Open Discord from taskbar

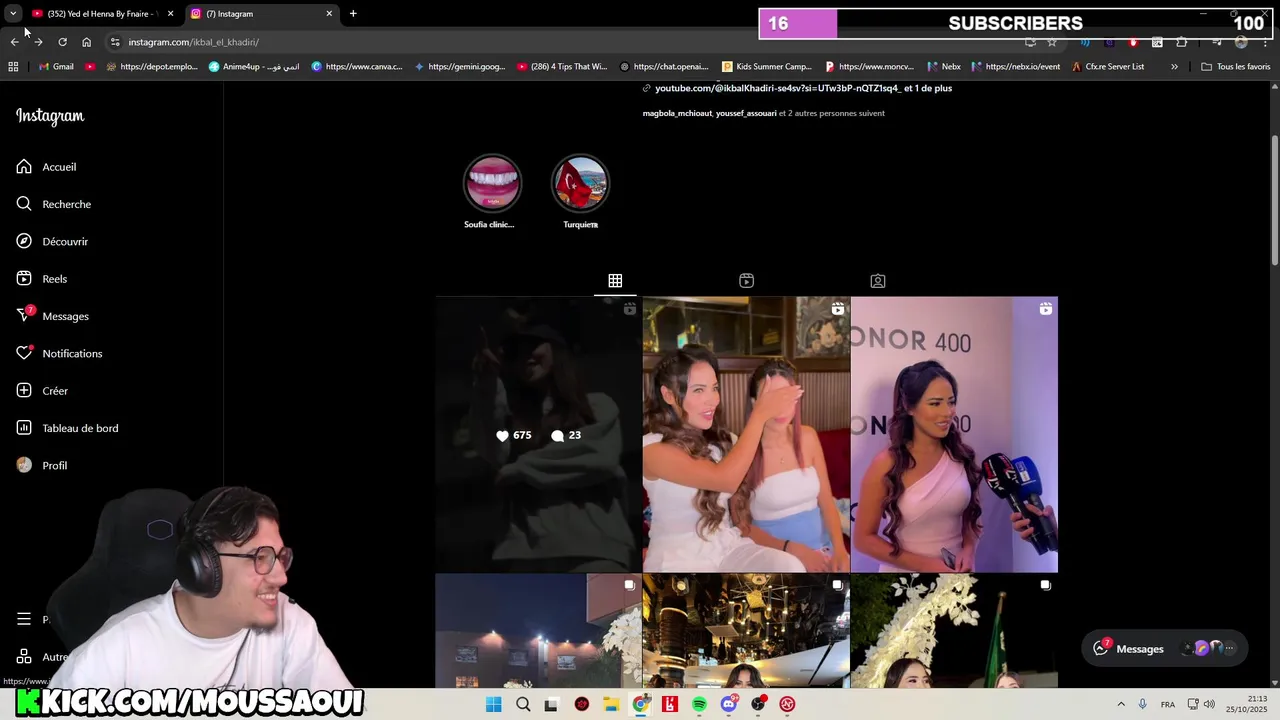point(729,705)
